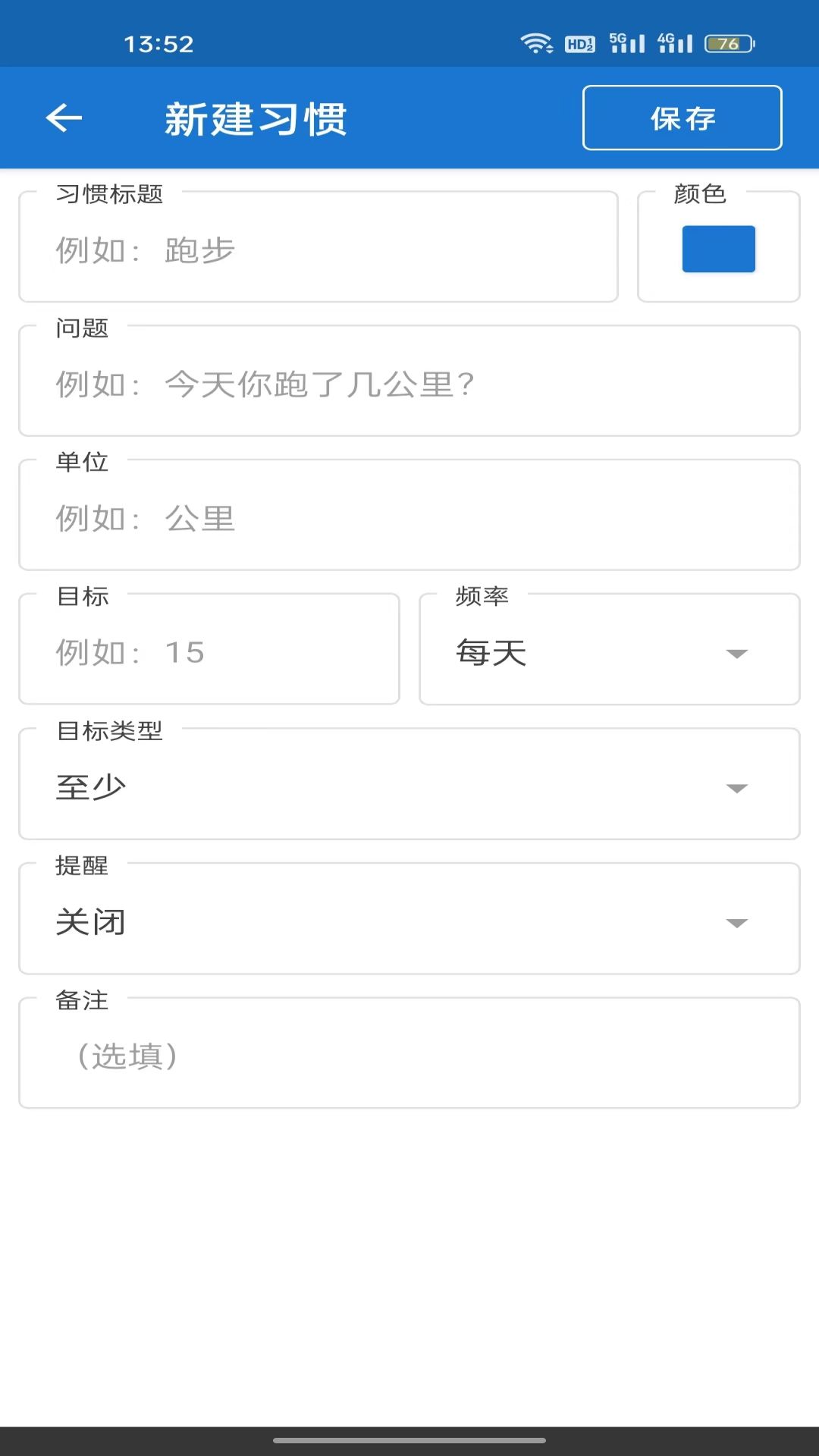Tap the back arrow icon

pos(64,118)
